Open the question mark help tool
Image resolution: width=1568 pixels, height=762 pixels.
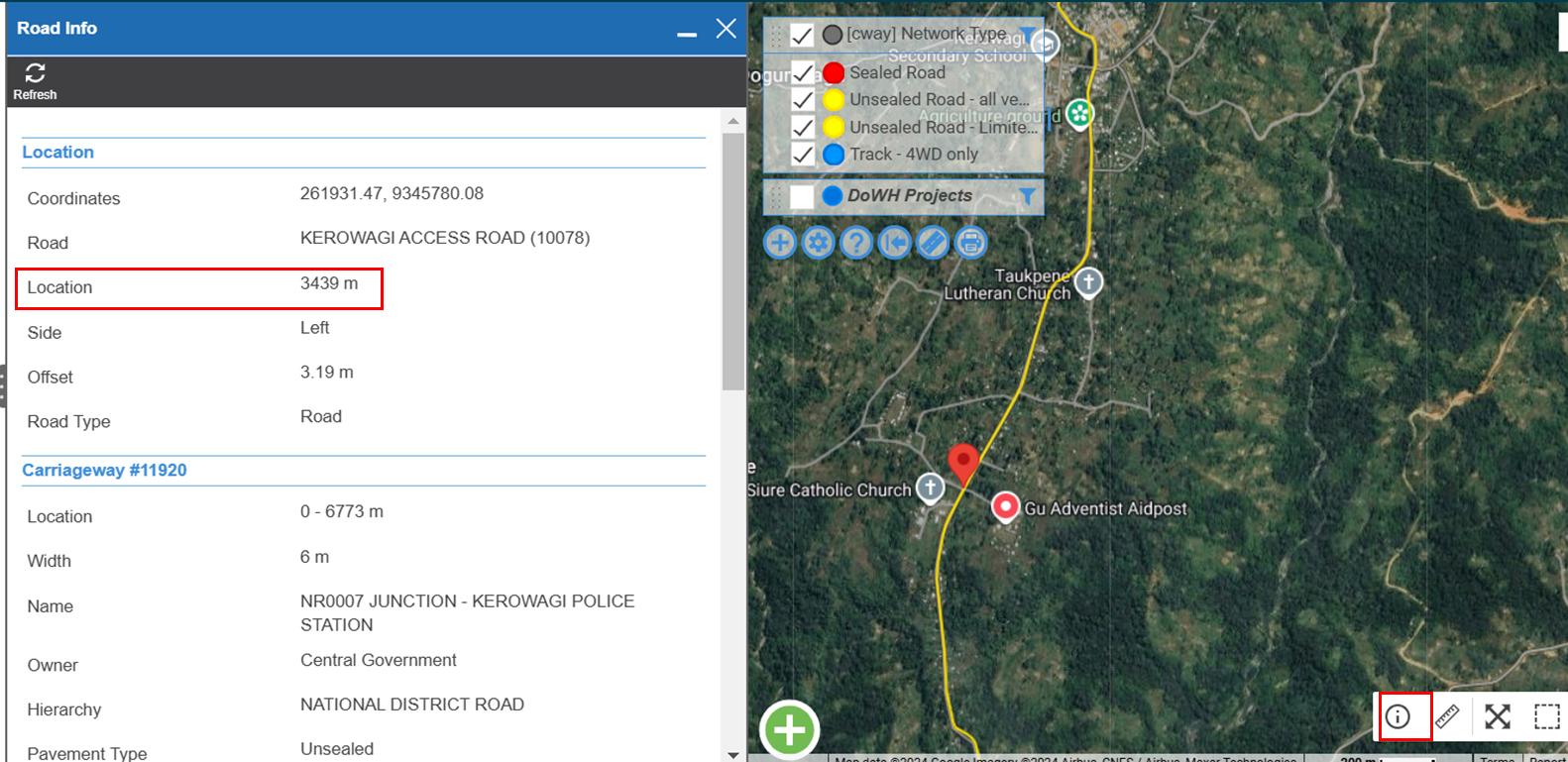(856, 242)
